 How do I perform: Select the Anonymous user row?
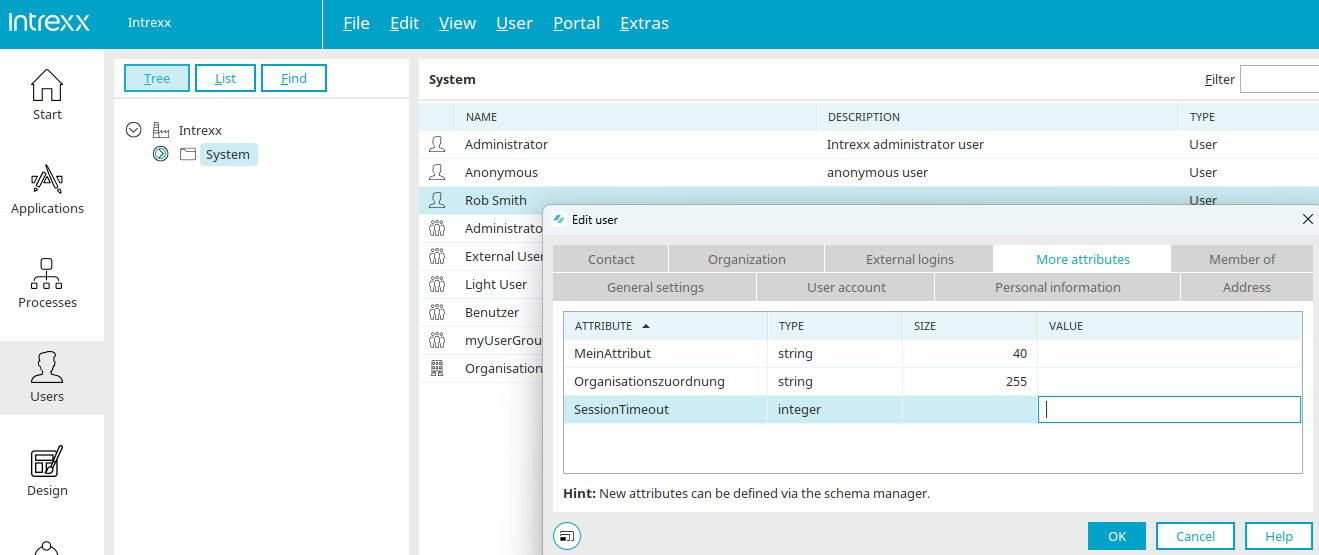(x=869, y=172)
